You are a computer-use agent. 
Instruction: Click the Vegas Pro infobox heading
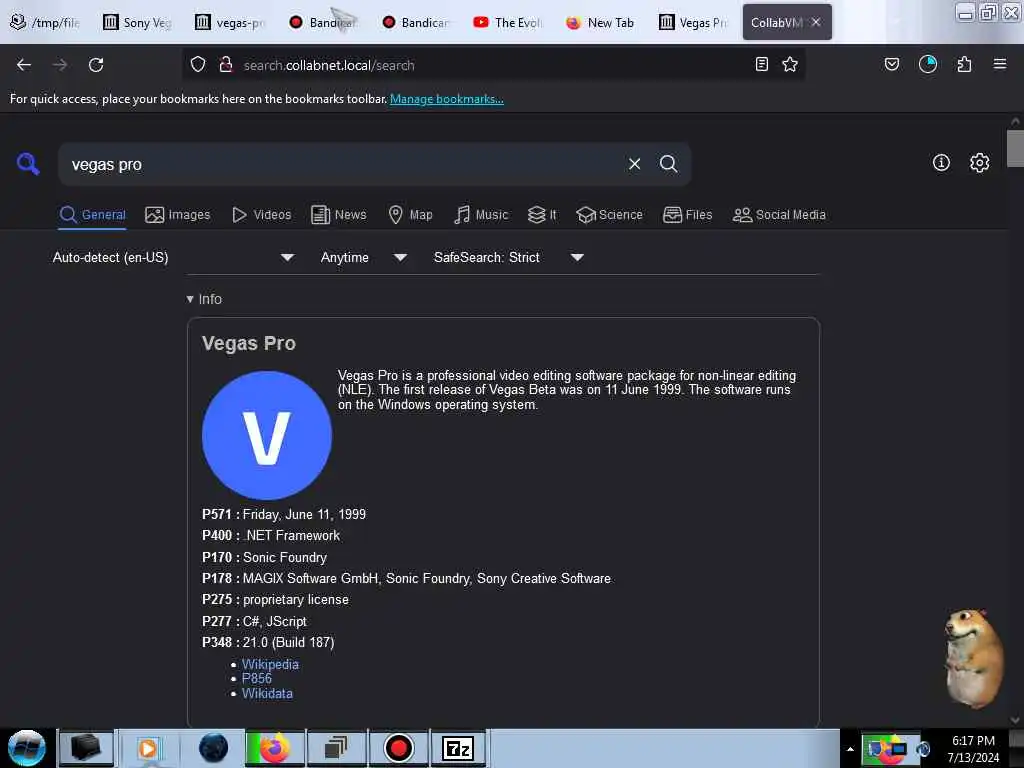[x=249, y=343]
